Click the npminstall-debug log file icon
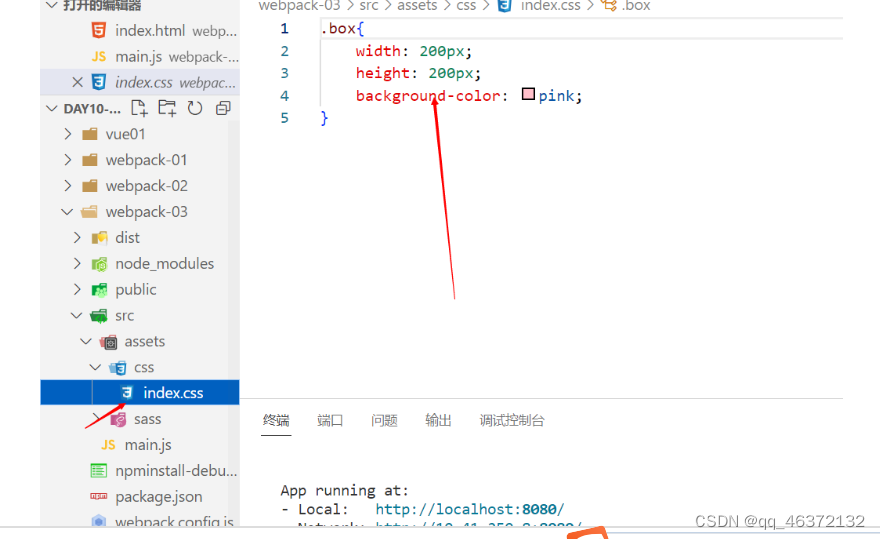Screen dimensions: 880x539 point(99,471)
